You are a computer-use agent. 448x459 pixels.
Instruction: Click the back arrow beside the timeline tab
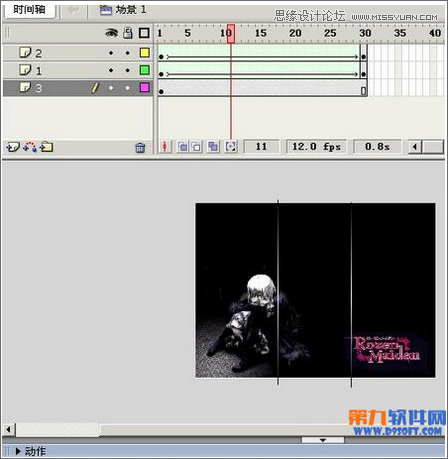point(73,10)
